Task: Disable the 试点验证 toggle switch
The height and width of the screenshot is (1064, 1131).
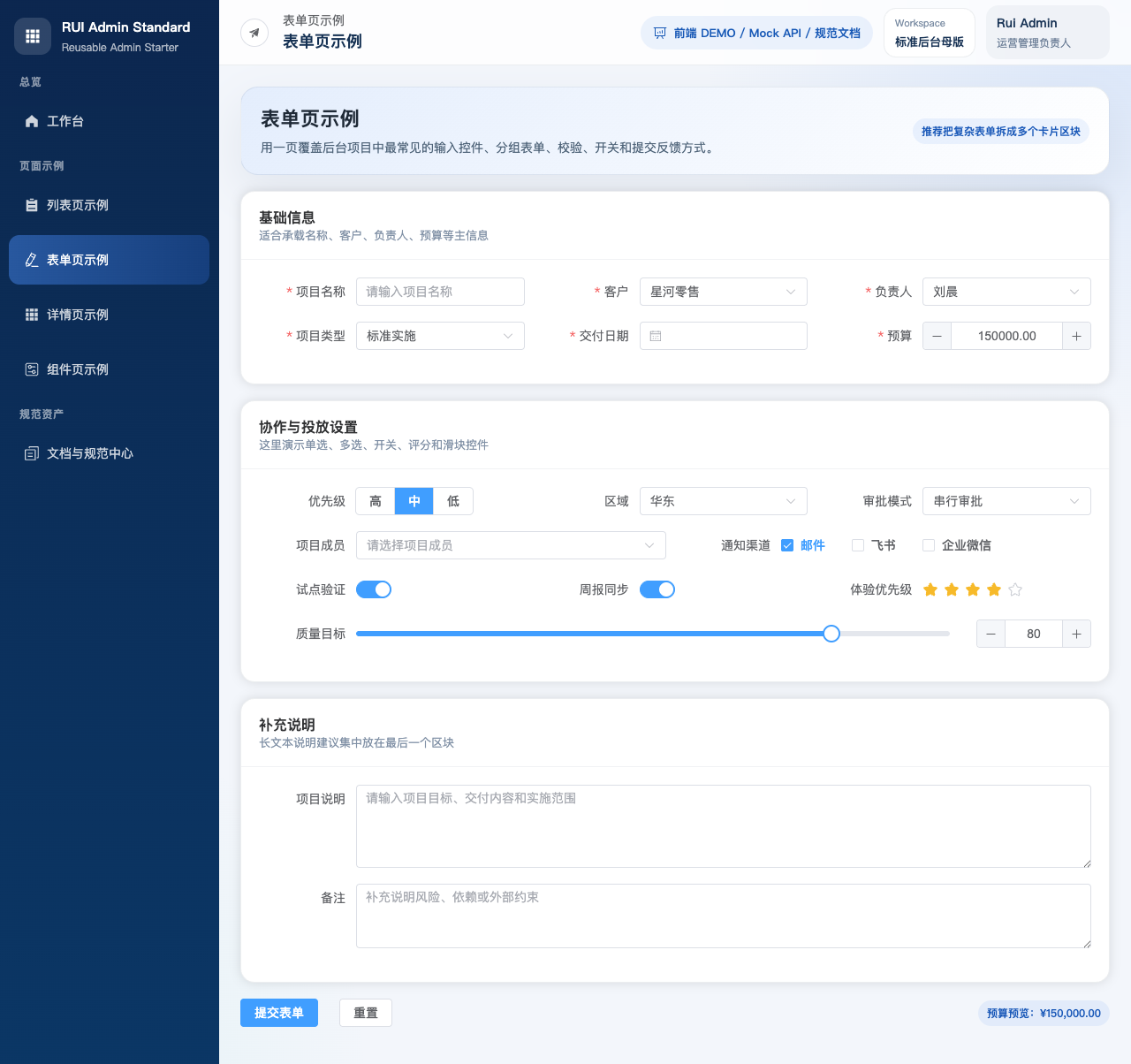Action: (x=373, y=589)
